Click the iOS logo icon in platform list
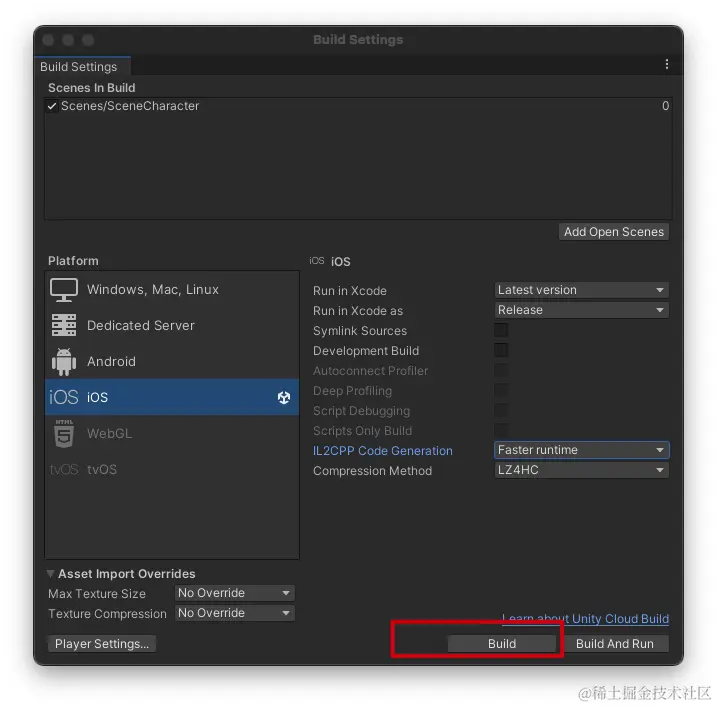 [x=64, y=397]
